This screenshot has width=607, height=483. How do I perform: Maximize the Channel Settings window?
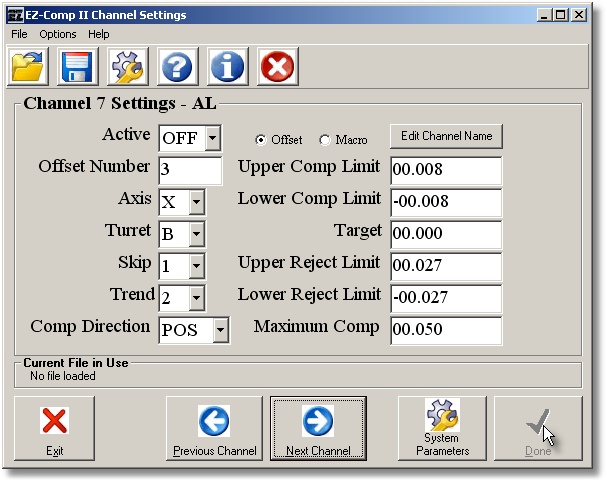561,15
